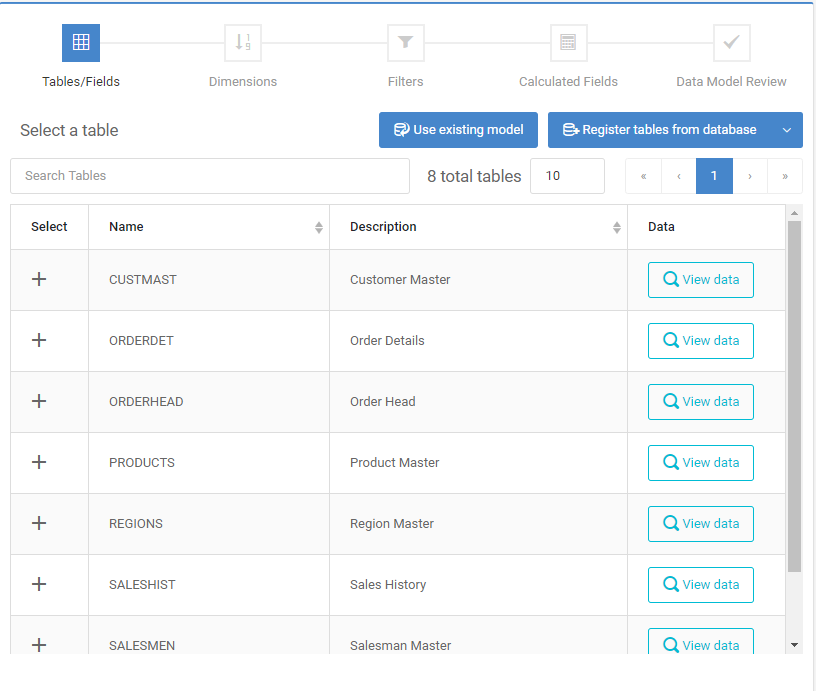
Task: Select the ORDERHEAD table plus toggle
Action: pyautogui.click(x=39, y=401)
